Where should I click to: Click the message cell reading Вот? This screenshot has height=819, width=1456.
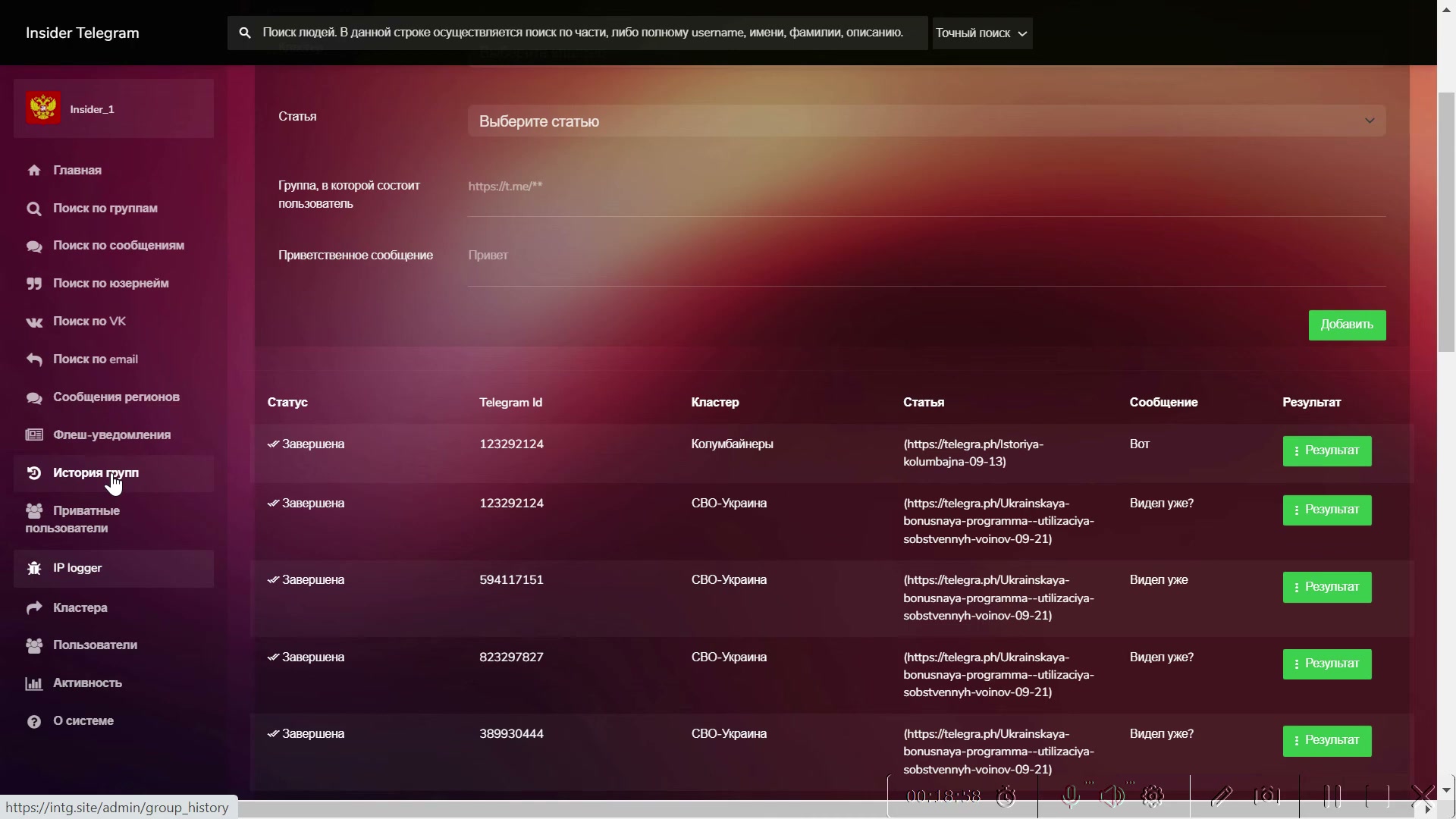pyautogui.click(x=1140, y=444)
